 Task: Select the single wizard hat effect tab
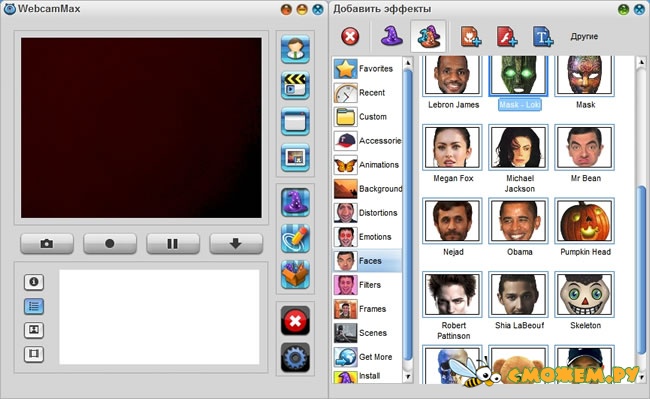tap(391, 36)
